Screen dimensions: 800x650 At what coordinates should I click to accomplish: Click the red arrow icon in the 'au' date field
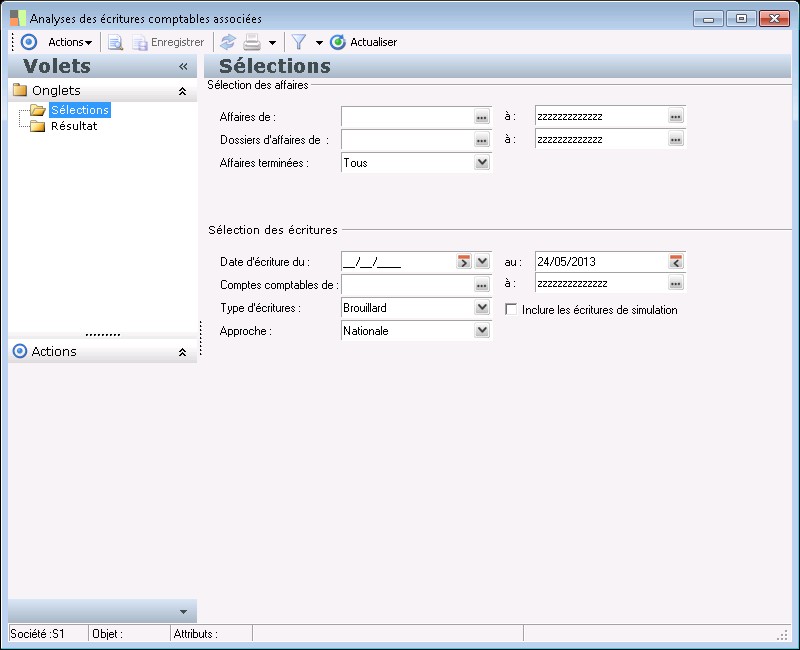coord(676,262)
